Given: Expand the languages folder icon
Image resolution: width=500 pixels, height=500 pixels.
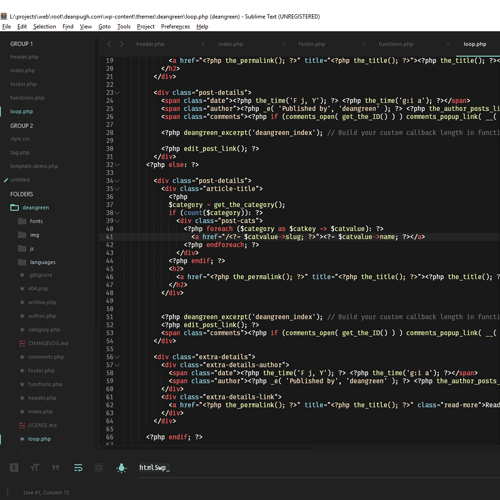Looking at the screenshot, I should point(22,262).
